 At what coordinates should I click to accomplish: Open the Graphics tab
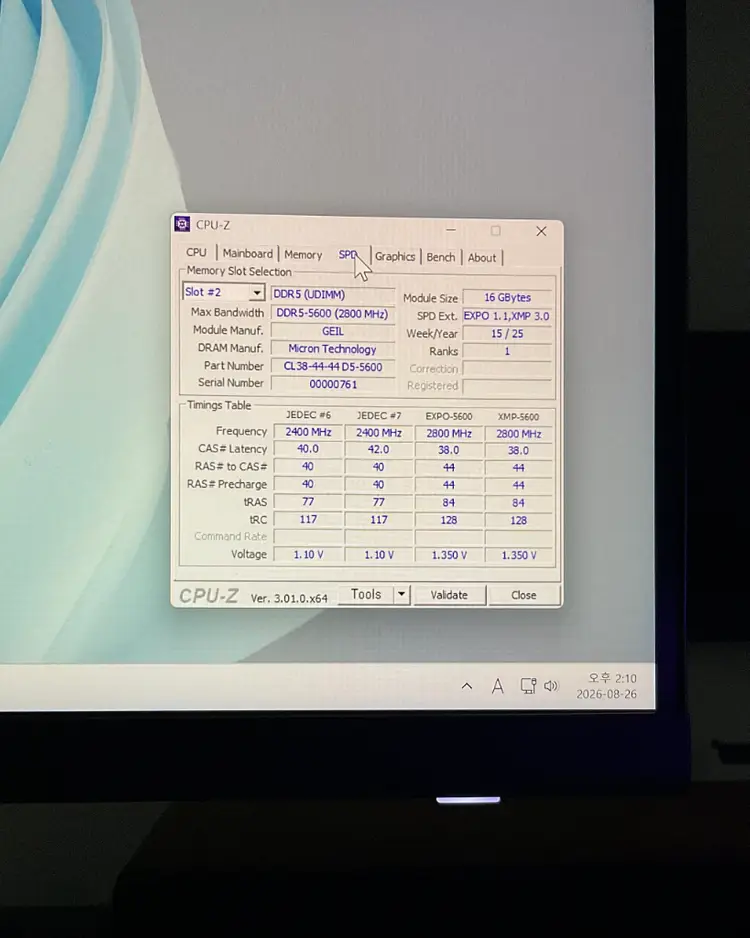click(395, 257)
